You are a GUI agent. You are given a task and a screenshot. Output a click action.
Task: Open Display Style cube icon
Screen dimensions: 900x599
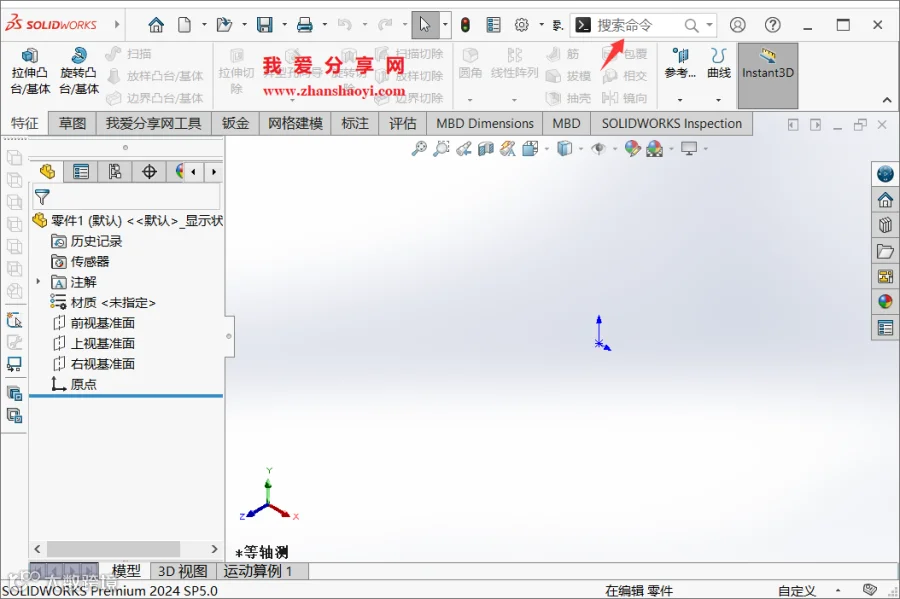565,149
